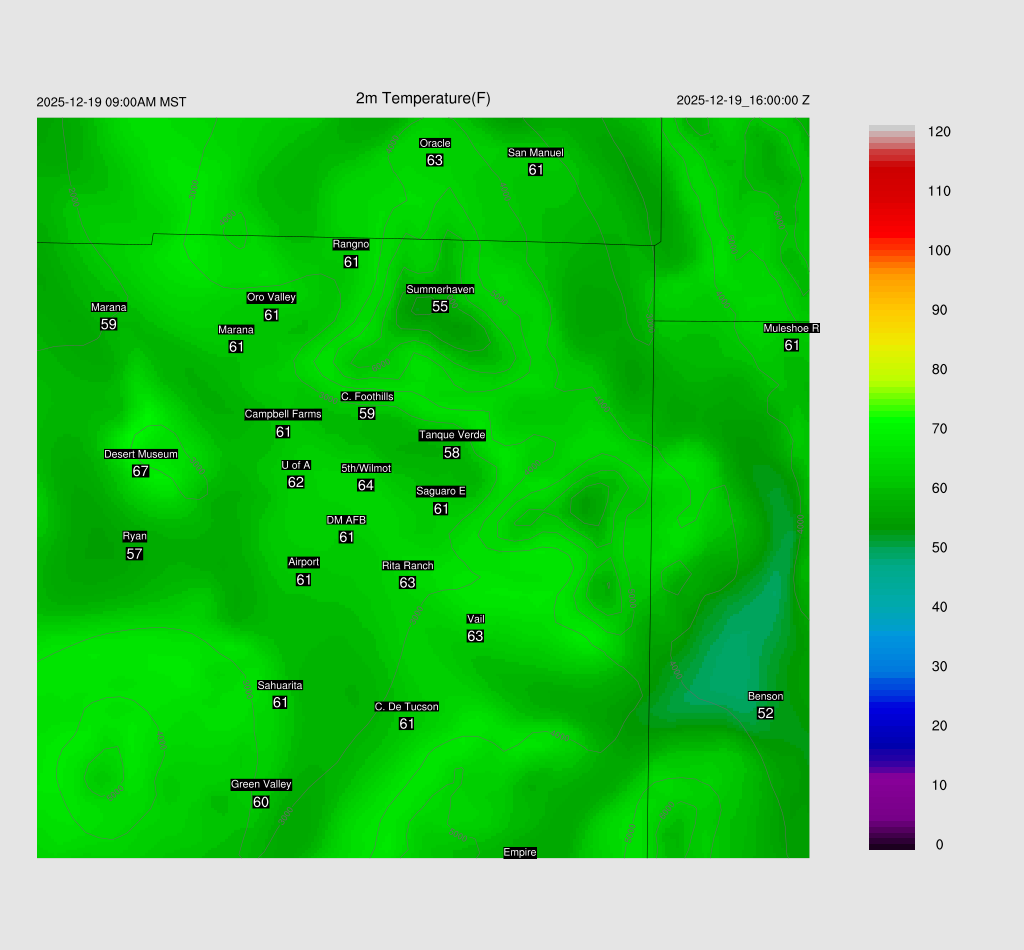
Task: Select the Desert Museum station label
Action: point(141,454)
